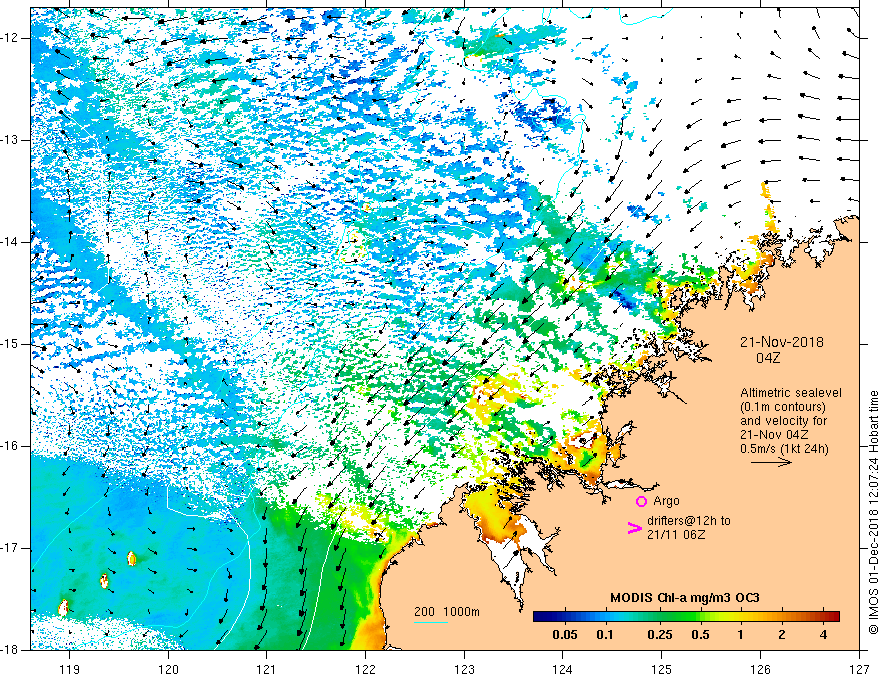Click the magenta Argo circle legend marker
880x680 pixels.
(x=641, y=501)
